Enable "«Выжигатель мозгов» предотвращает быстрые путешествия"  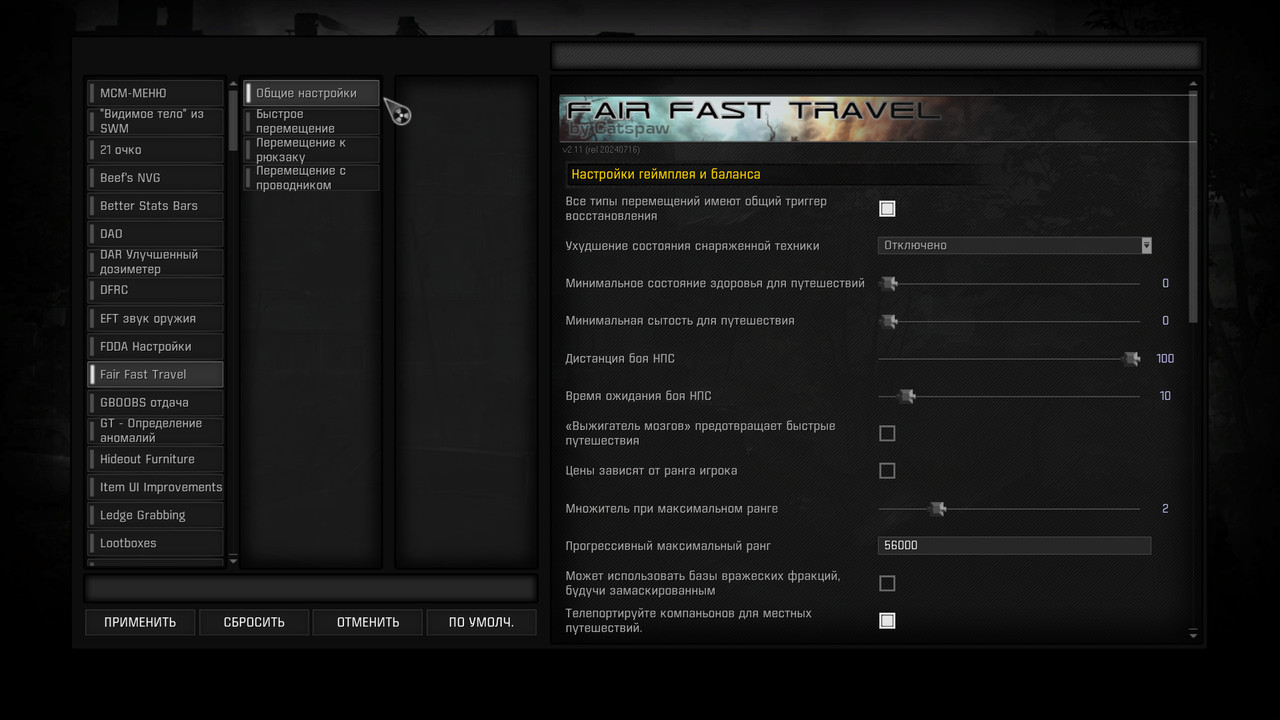[x=887, y=433]
